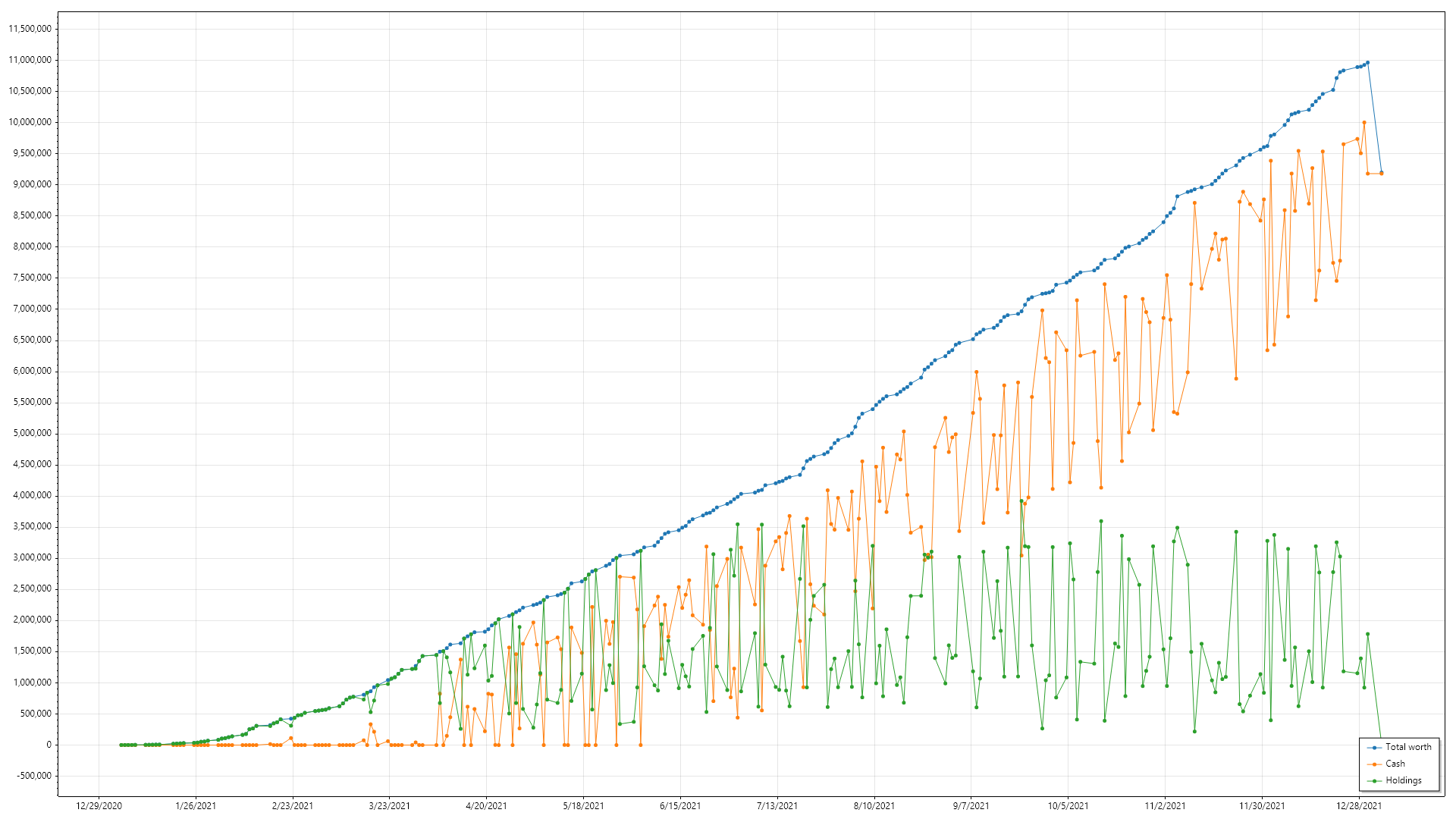Click the blue Total worth legend marker

[x=1374, y=748]
